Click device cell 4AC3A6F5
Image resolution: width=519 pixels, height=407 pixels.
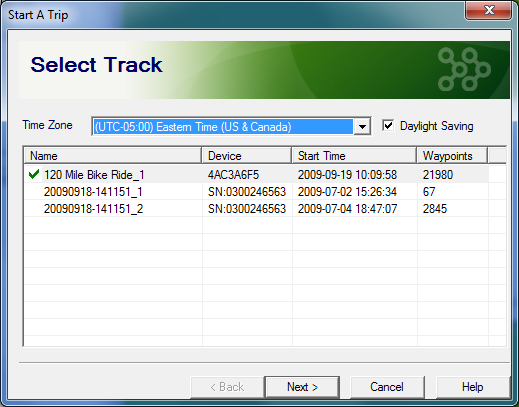233,175
